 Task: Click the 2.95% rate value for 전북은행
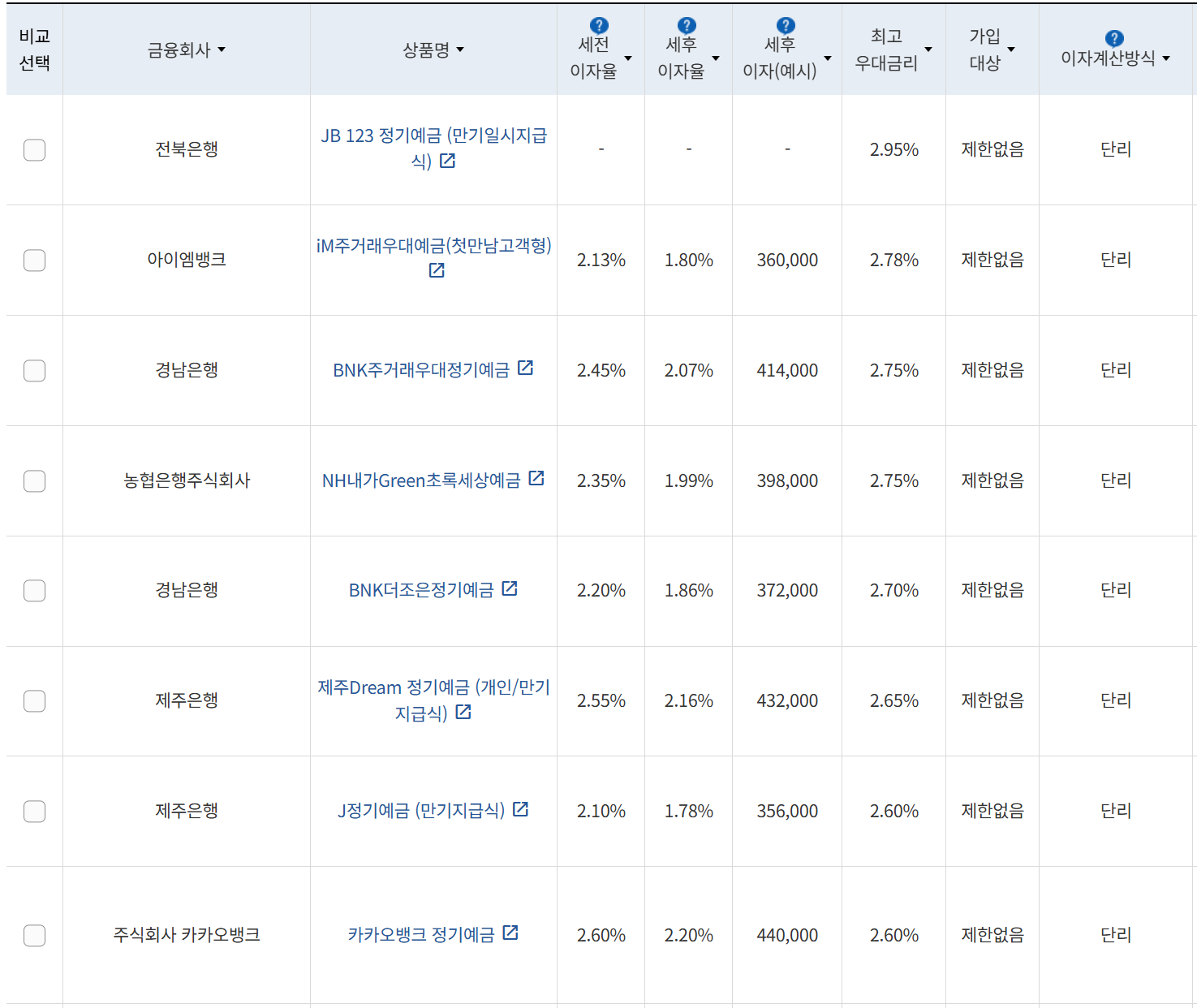893,149
